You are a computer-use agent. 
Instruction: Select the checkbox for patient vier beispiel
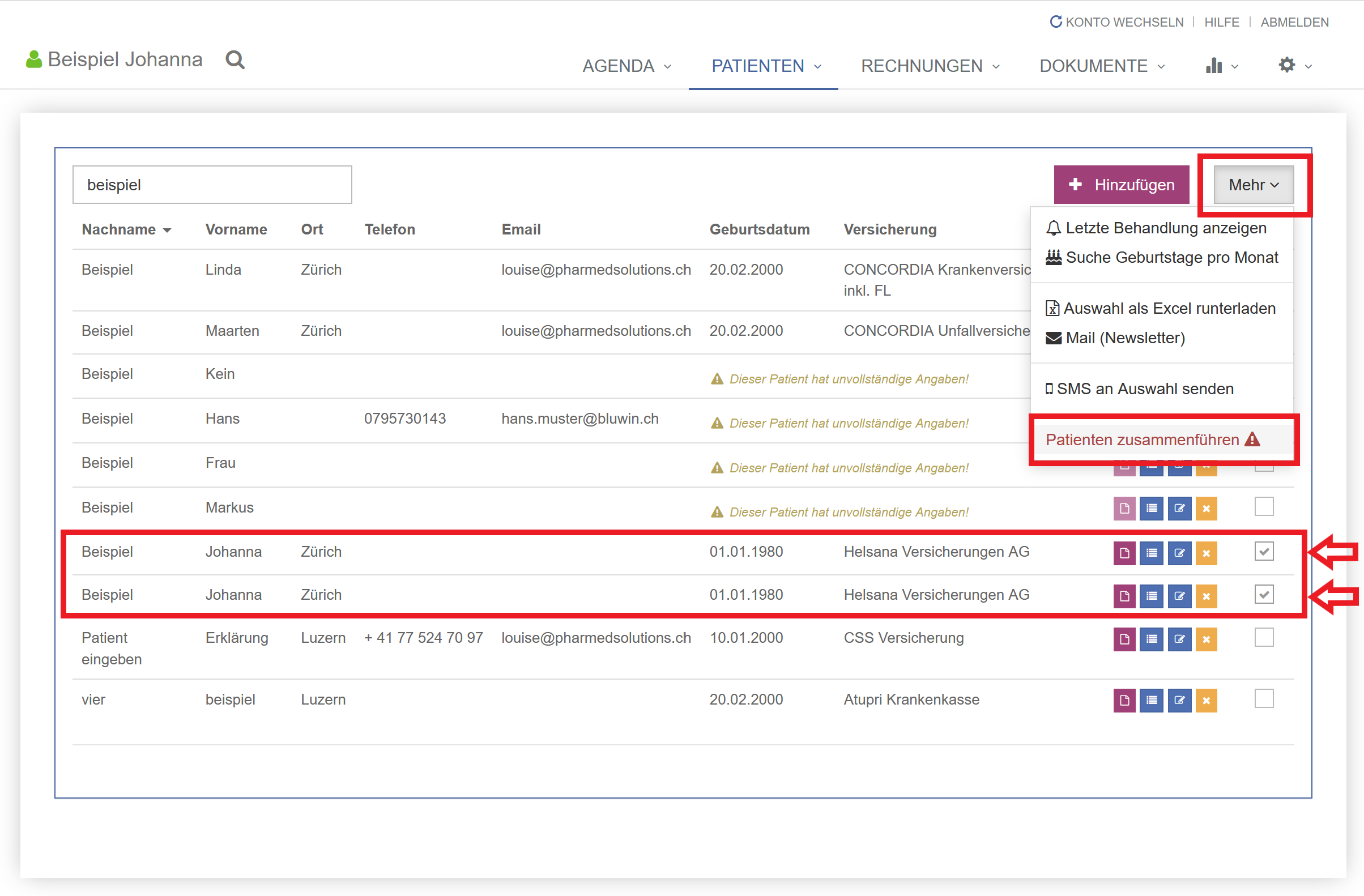[1263, 698]
